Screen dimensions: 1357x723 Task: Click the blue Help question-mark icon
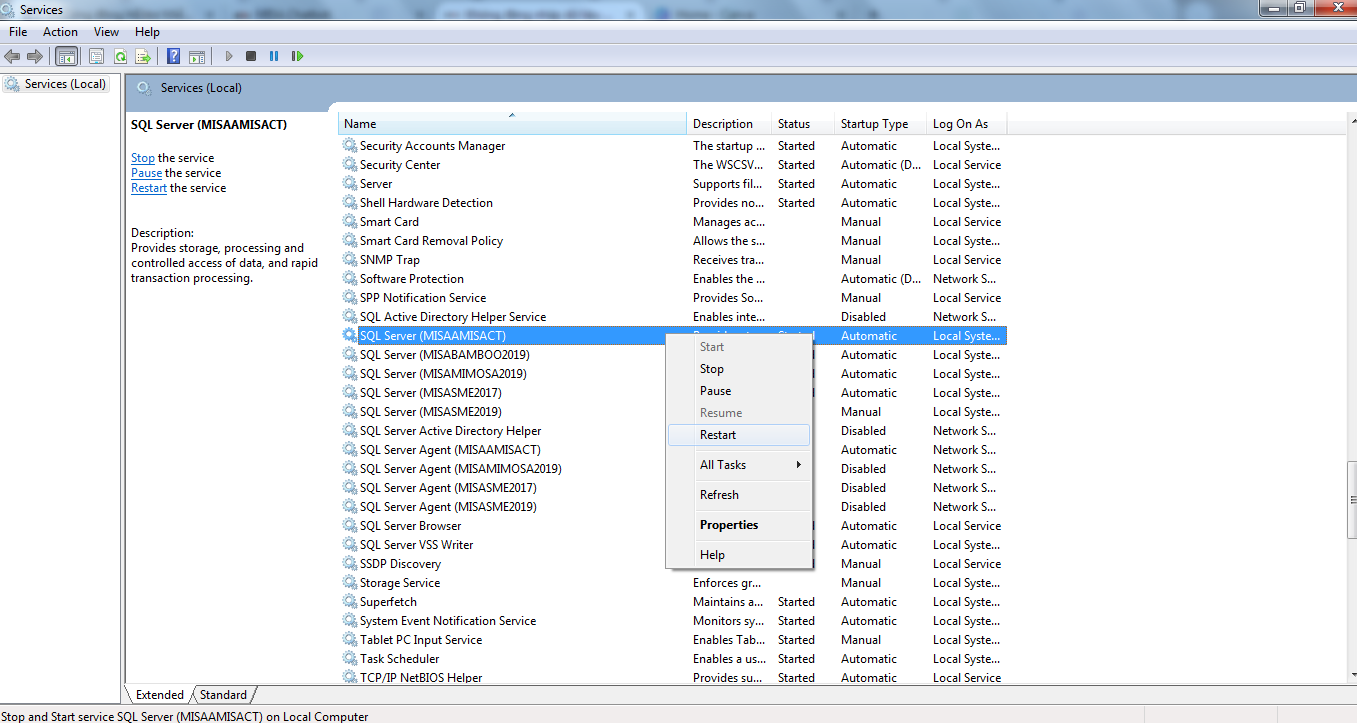pos(174,56)
